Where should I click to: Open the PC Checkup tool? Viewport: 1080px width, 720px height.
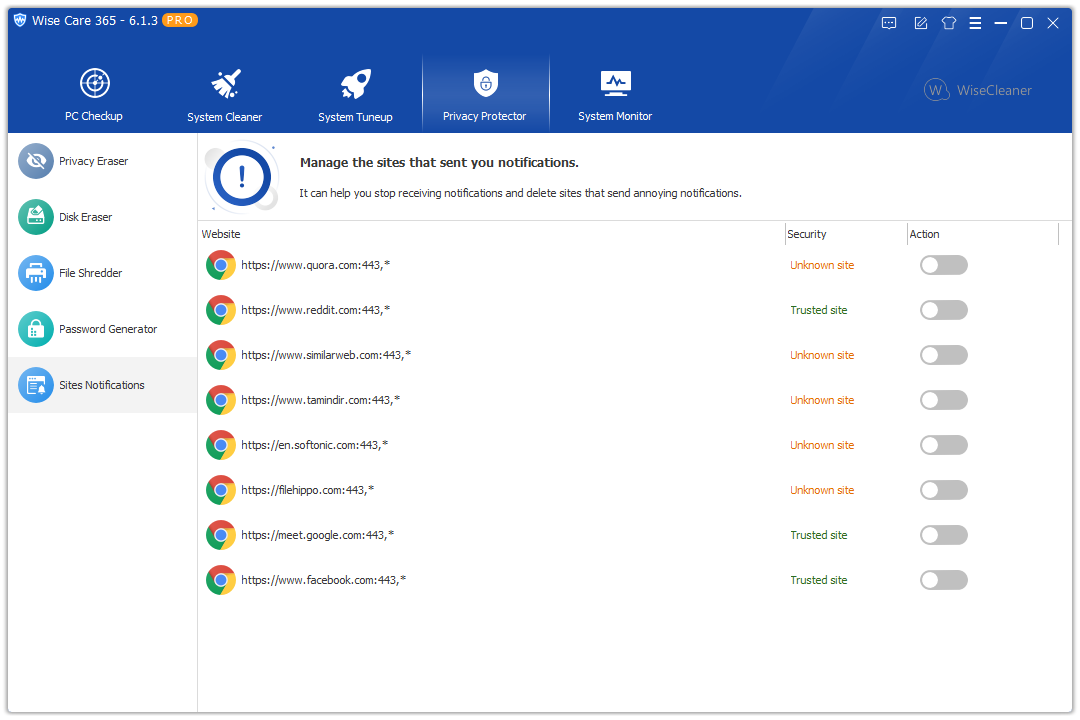93,93
